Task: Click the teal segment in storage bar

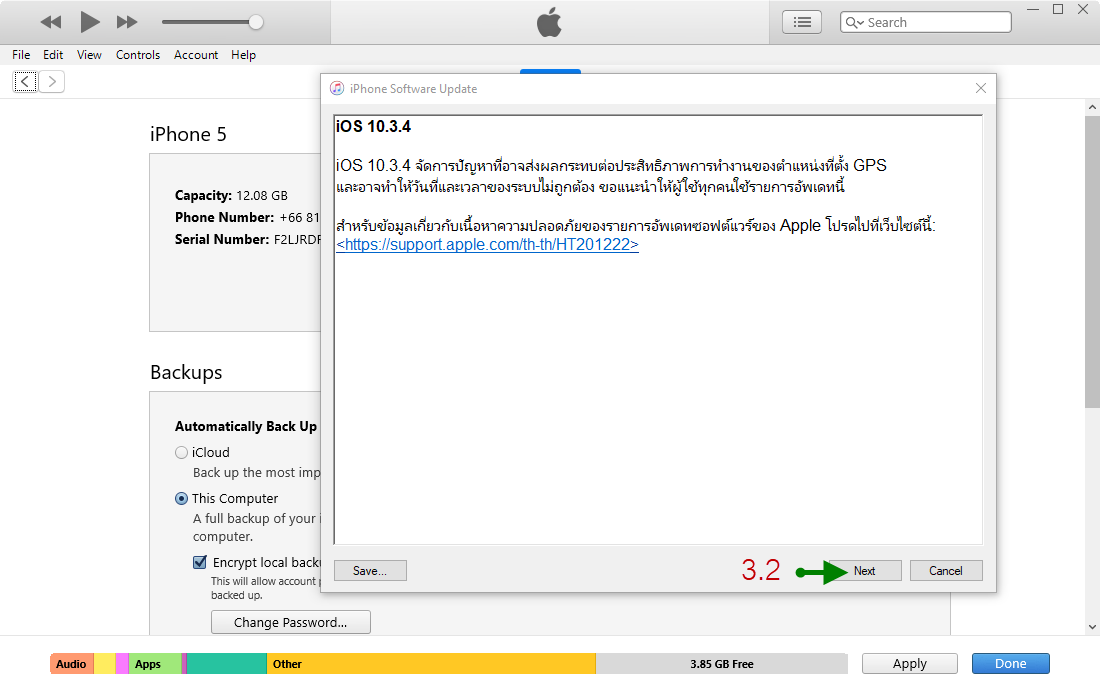Action: [x=227, y=664]
